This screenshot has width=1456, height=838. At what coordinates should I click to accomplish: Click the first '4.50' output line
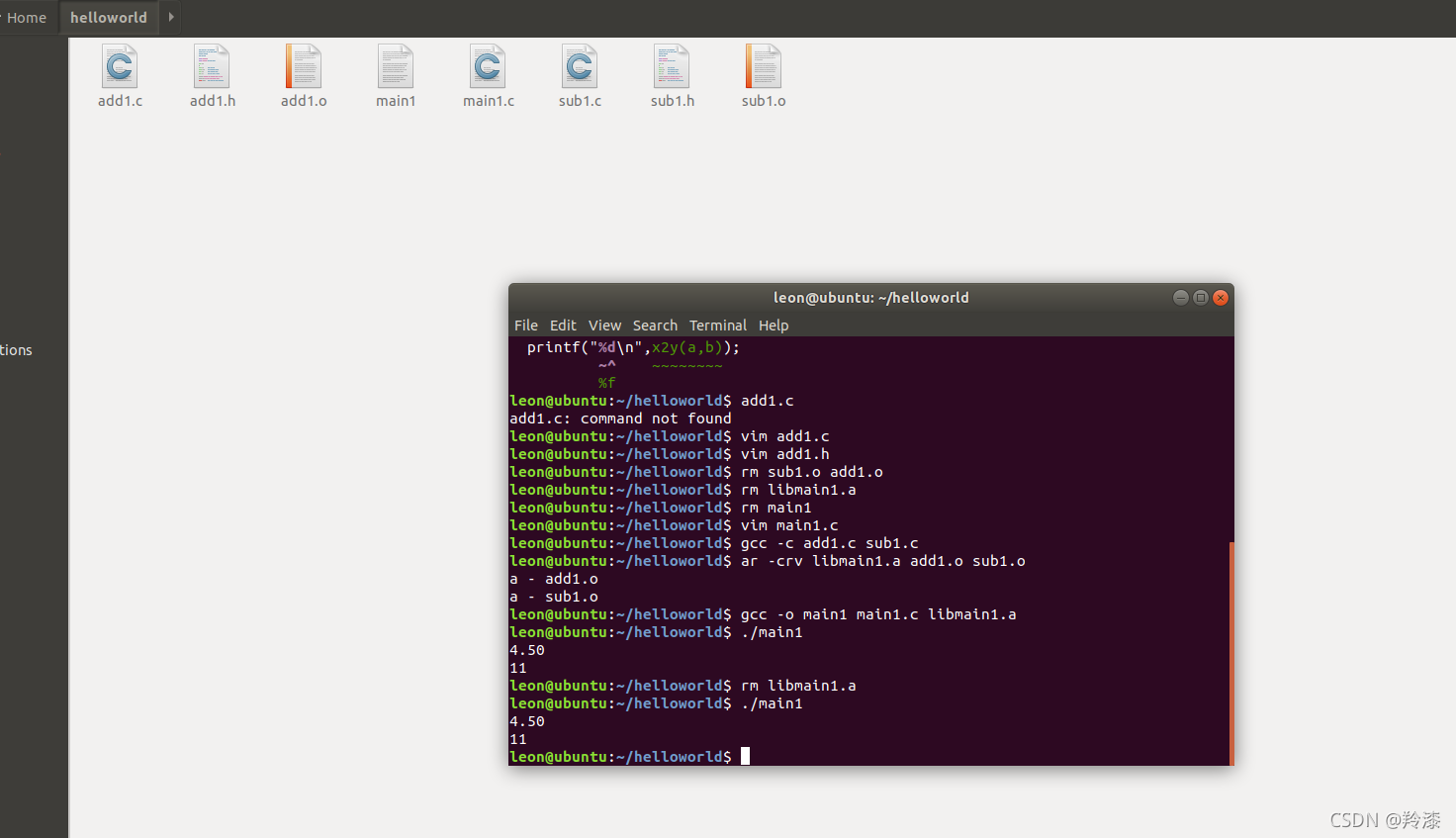pos(527,650)
